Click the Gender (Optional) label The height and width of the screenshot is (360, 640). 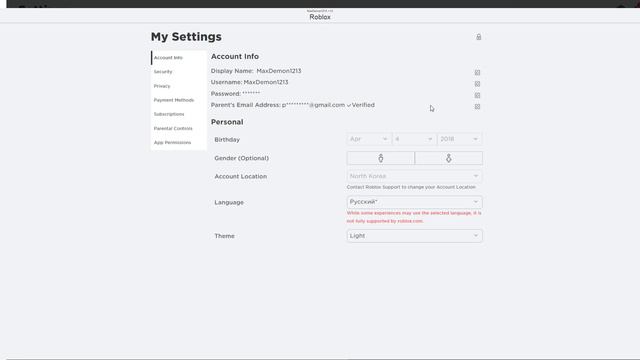click(242, 158)
